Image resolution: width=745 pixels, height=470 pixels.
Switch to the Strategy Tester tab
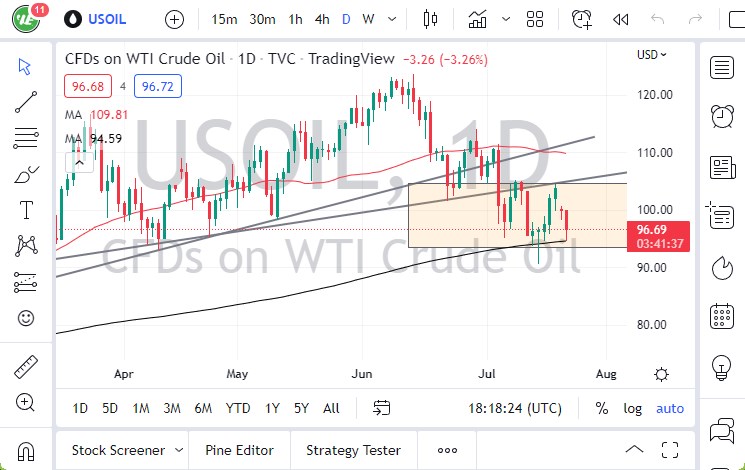click(353, 450)
